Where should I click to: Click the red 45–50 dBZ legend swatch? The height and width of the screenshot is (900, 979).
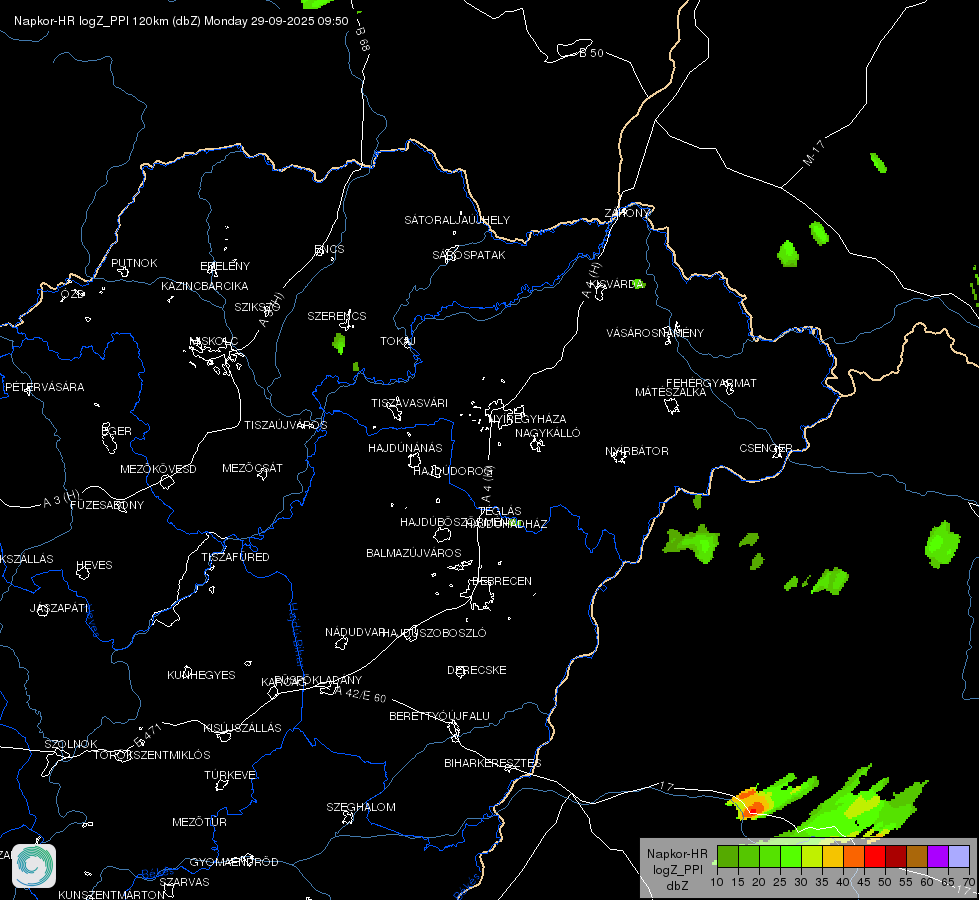(875, 856)
